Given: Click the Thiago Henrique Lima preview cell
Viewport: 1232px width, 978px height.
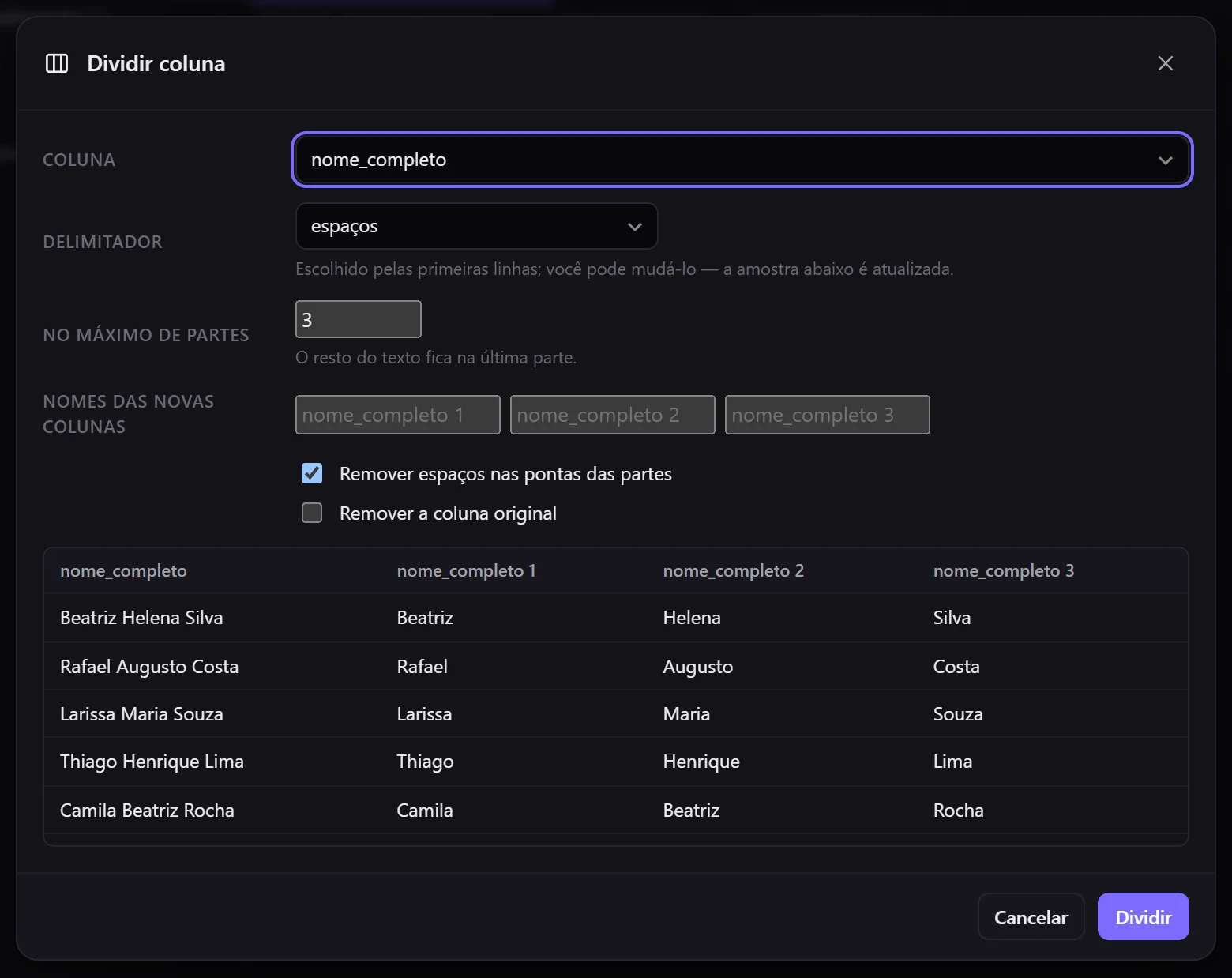Looking at the screenshot, I should [152, 762].
